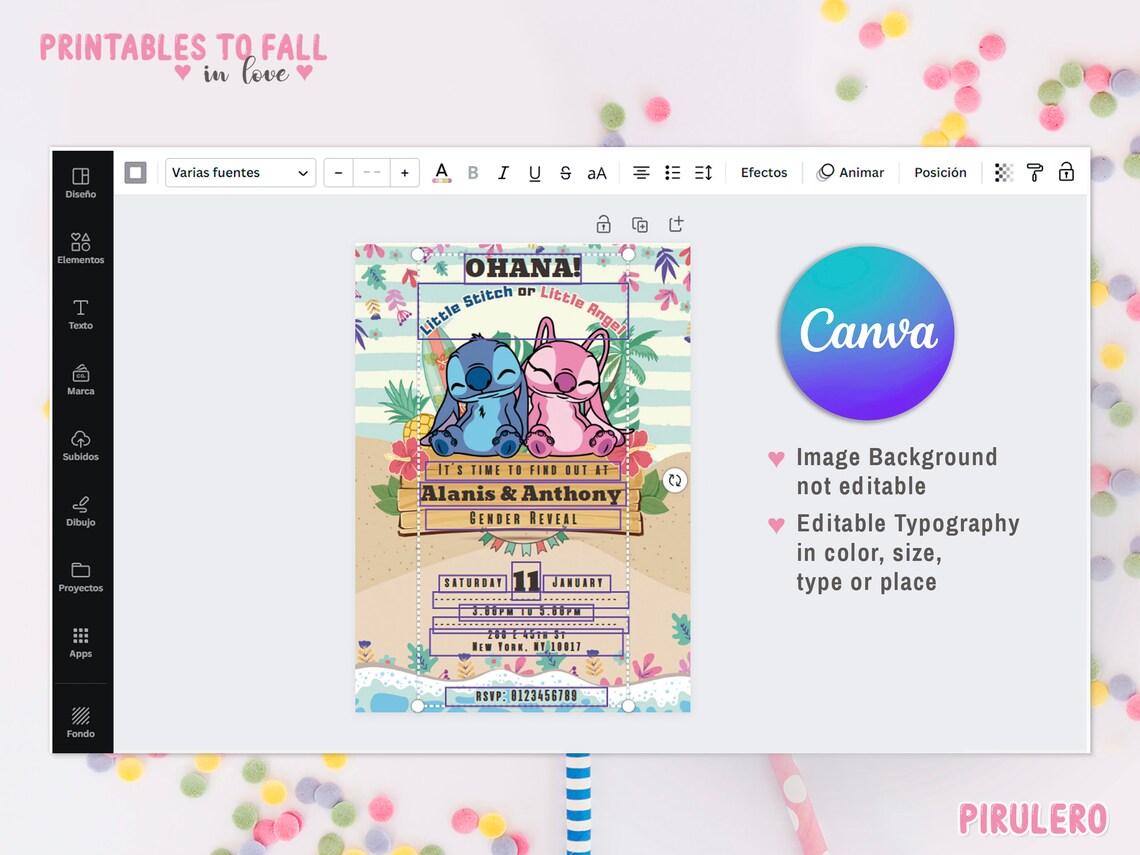Screen dimensions: 1140x855
Task: Open the text alignment options
Action: tap(641, 172)
